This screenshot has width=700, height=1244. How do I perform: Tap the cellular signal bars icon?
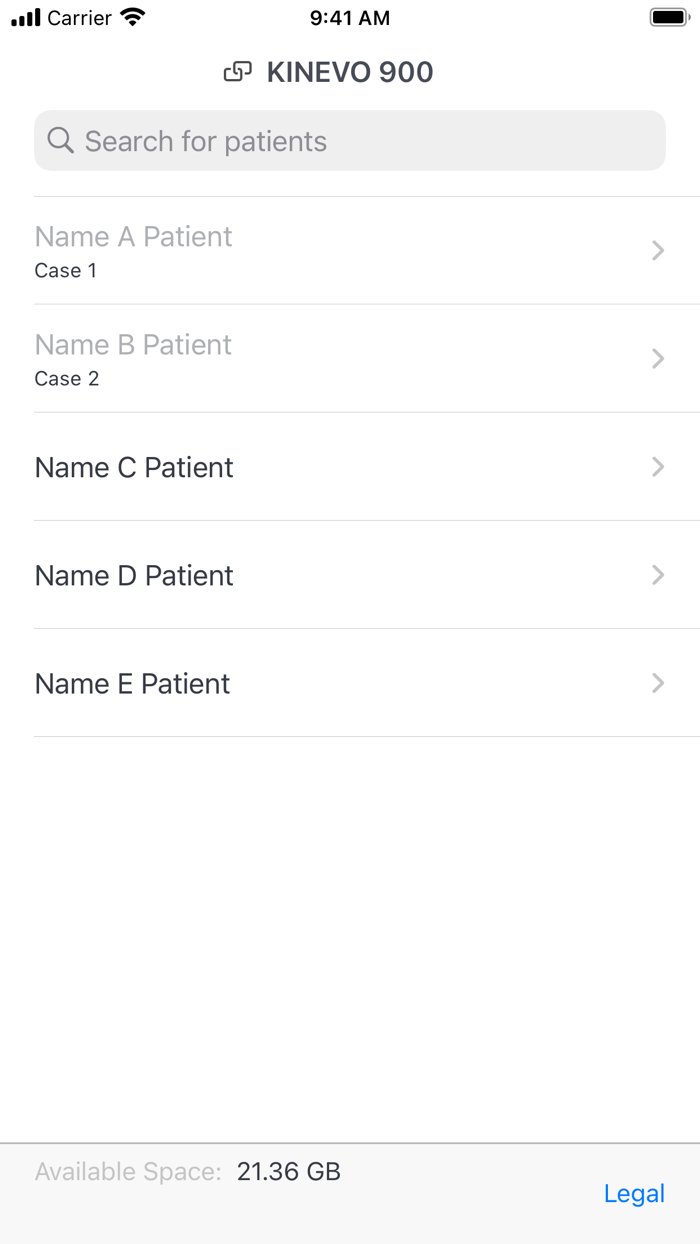point(26,17)
